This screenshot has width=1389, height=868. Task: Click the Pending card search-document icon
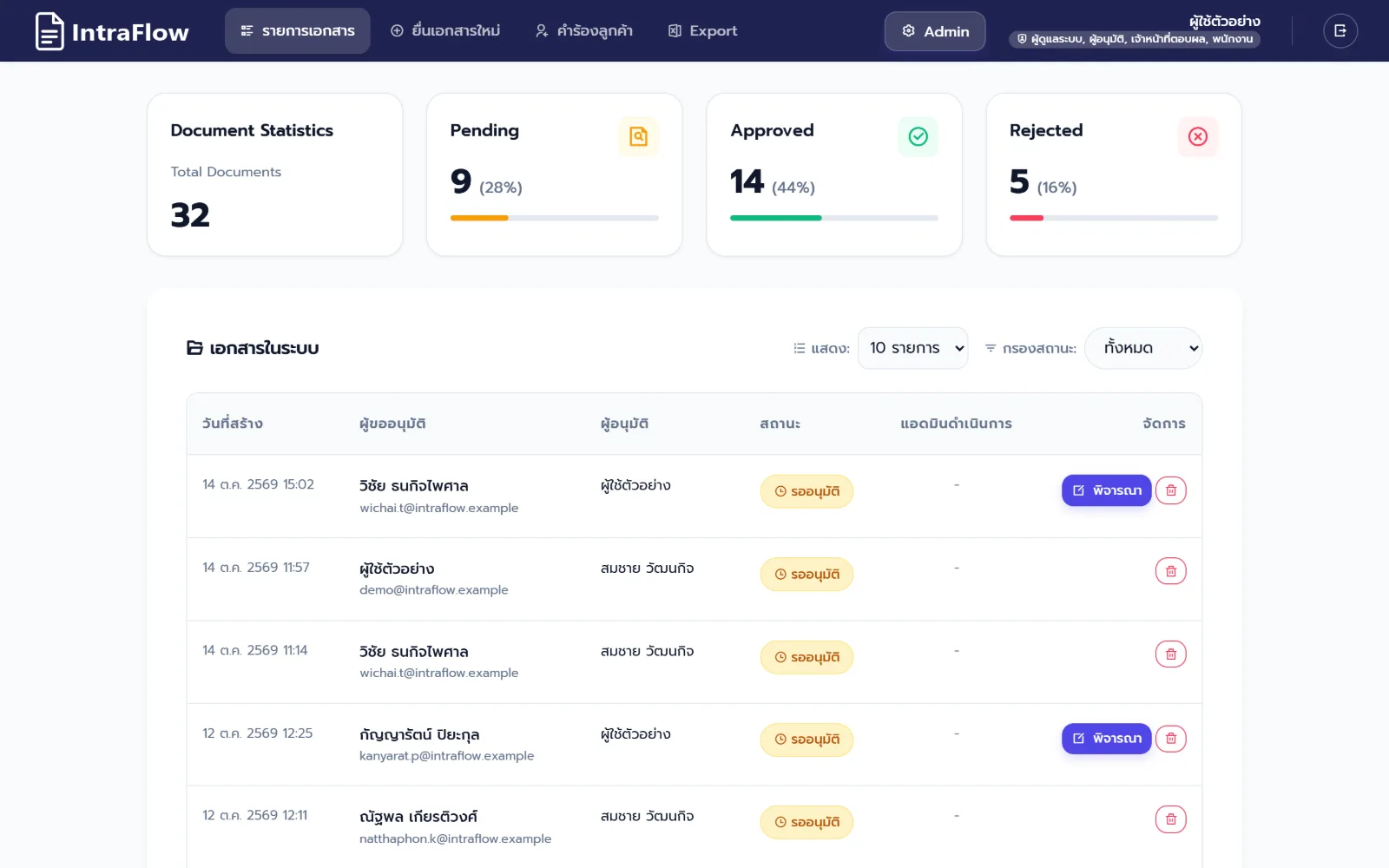(639, 136)
